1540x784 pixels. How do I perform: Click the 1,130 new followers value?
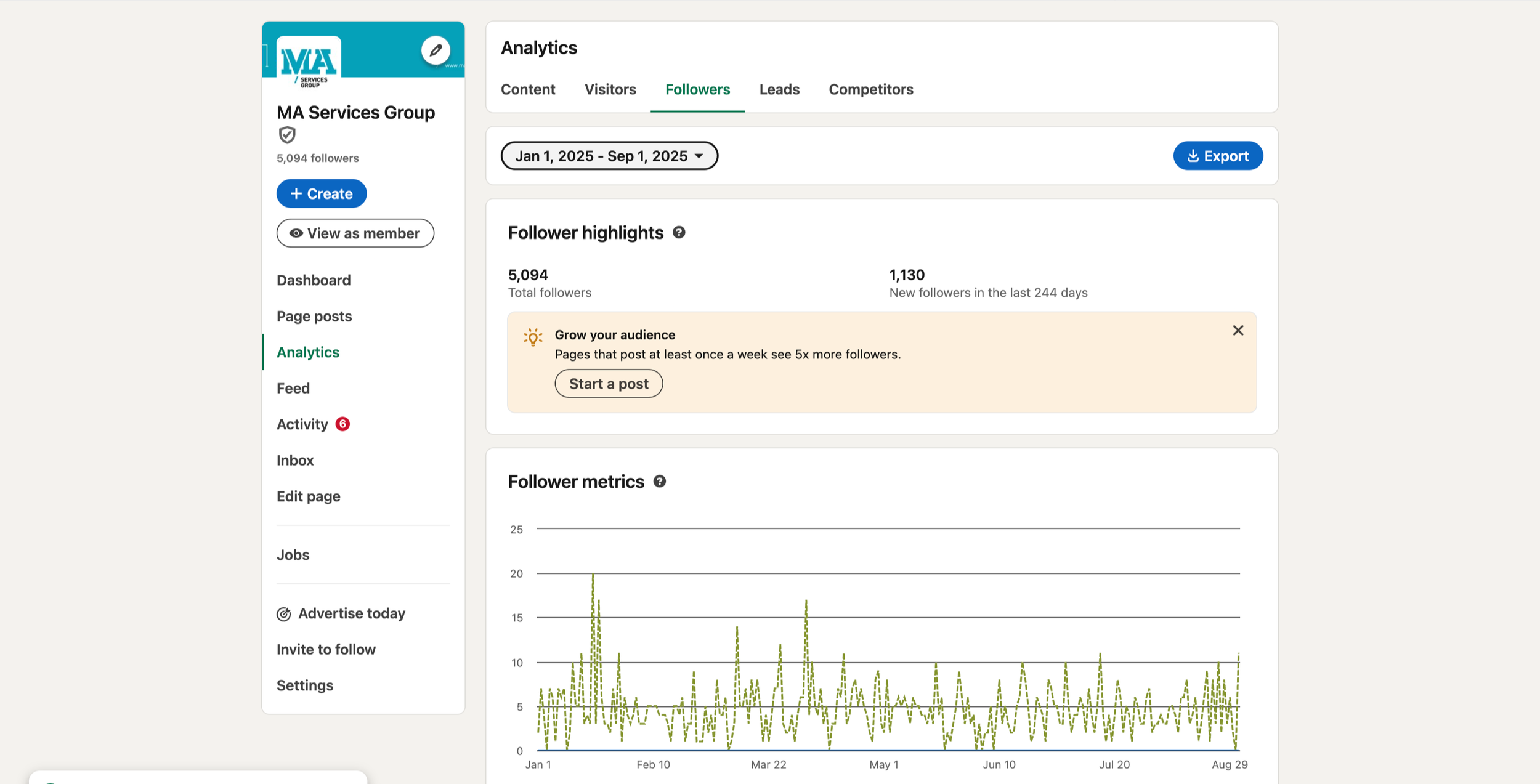(907, 275)
